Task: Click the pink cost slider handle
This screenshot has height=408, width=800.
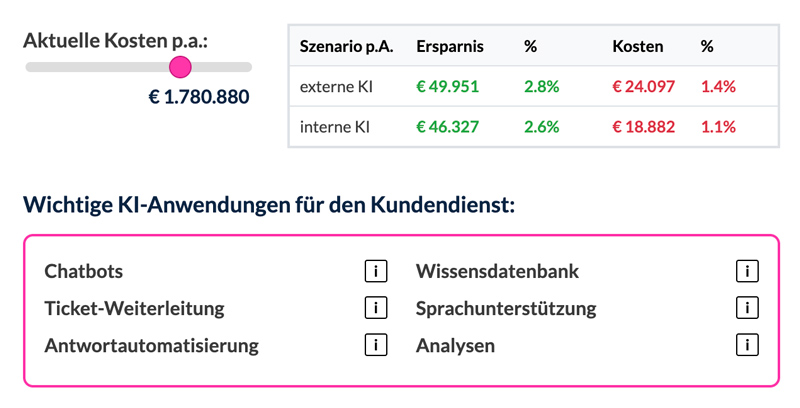Action: coord(180,67)
